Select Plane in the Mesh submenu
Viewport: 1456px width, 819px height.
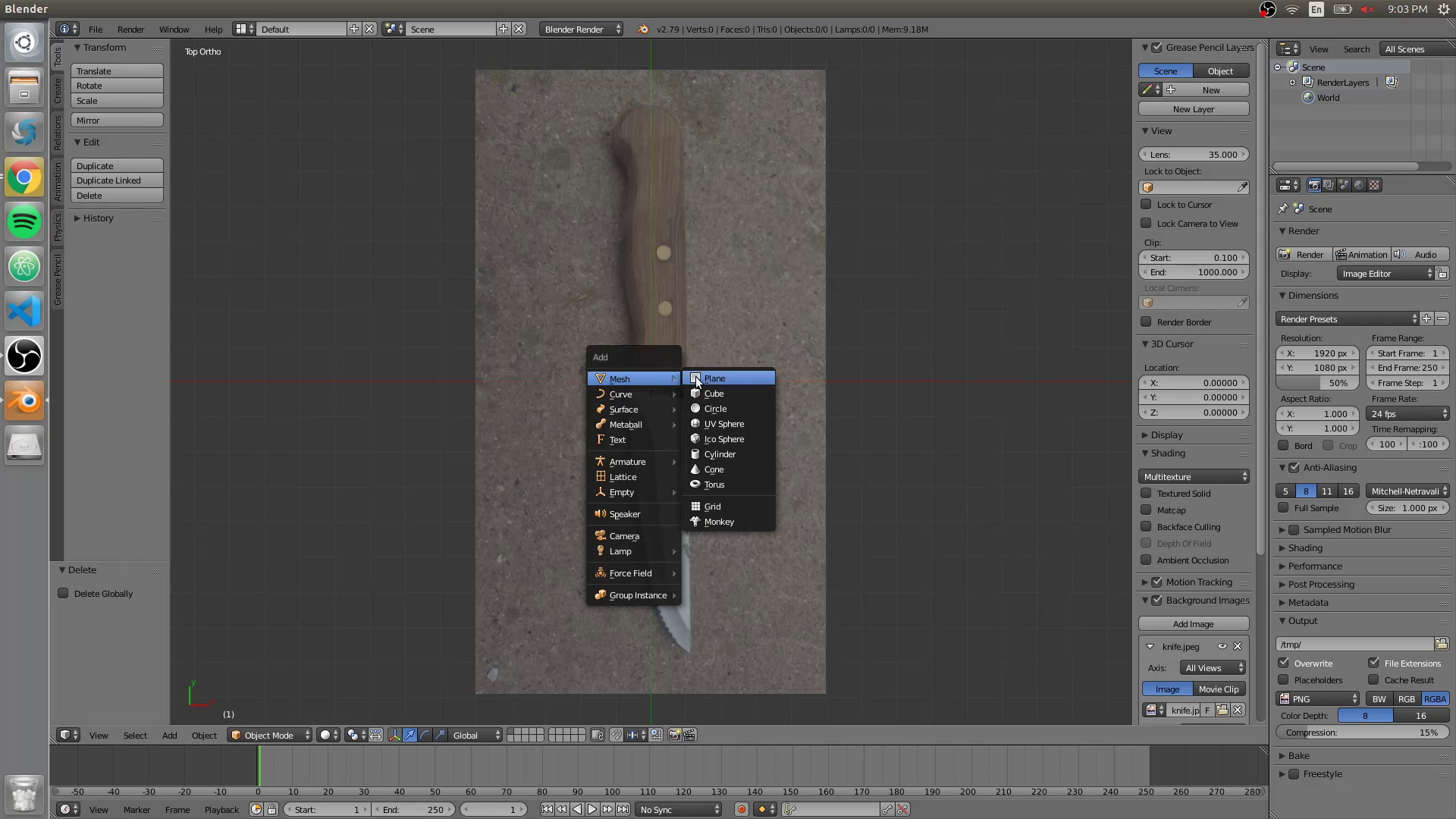coord(728,378)
